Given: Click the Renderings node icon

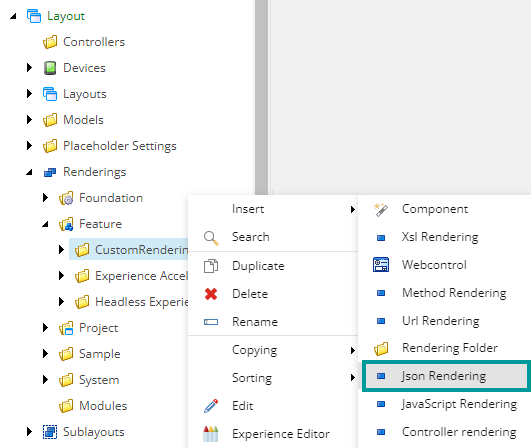Looking at the screenshot, I should [x=50, y=172].
